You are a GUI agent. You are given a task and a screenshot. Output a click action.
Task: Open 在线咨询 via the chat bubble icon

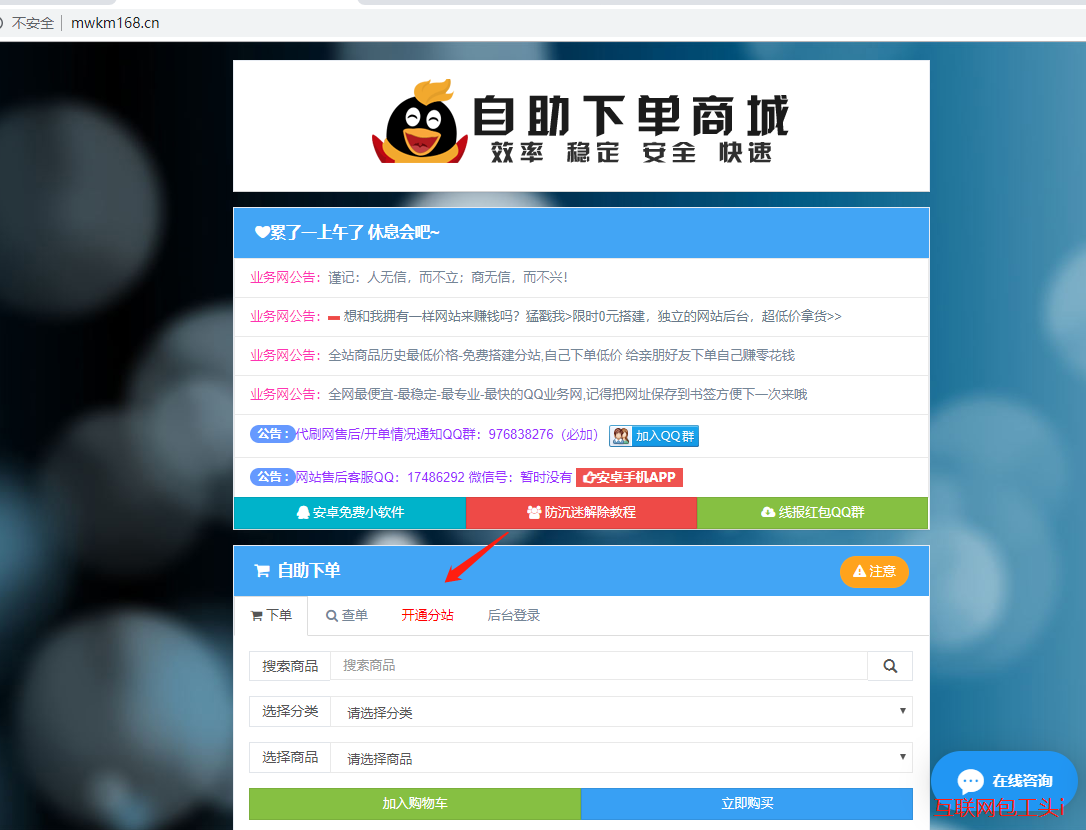(969, 780)
